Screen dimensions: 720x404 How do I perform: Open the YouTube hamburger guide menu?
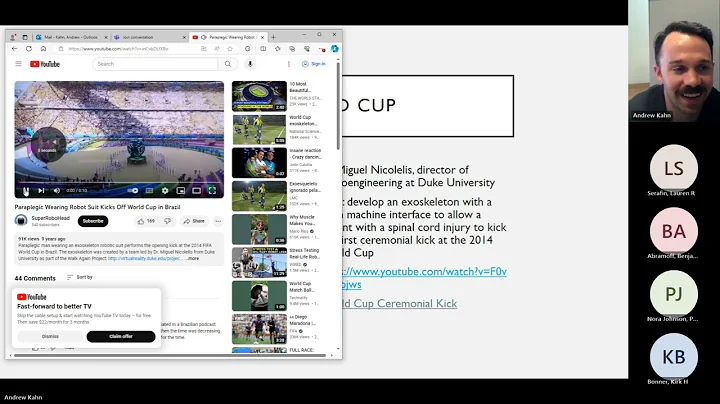coord(18,64)
